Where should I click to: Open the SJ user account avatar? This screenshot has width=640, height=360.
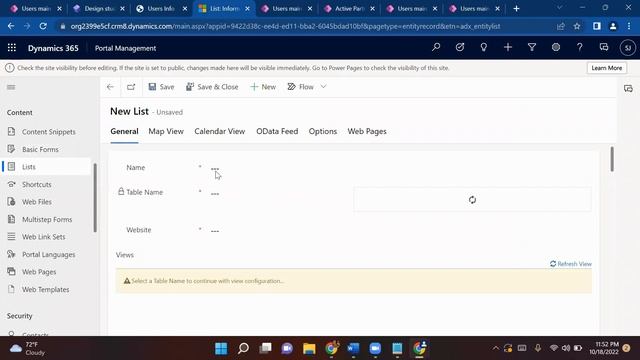(628, 48)
